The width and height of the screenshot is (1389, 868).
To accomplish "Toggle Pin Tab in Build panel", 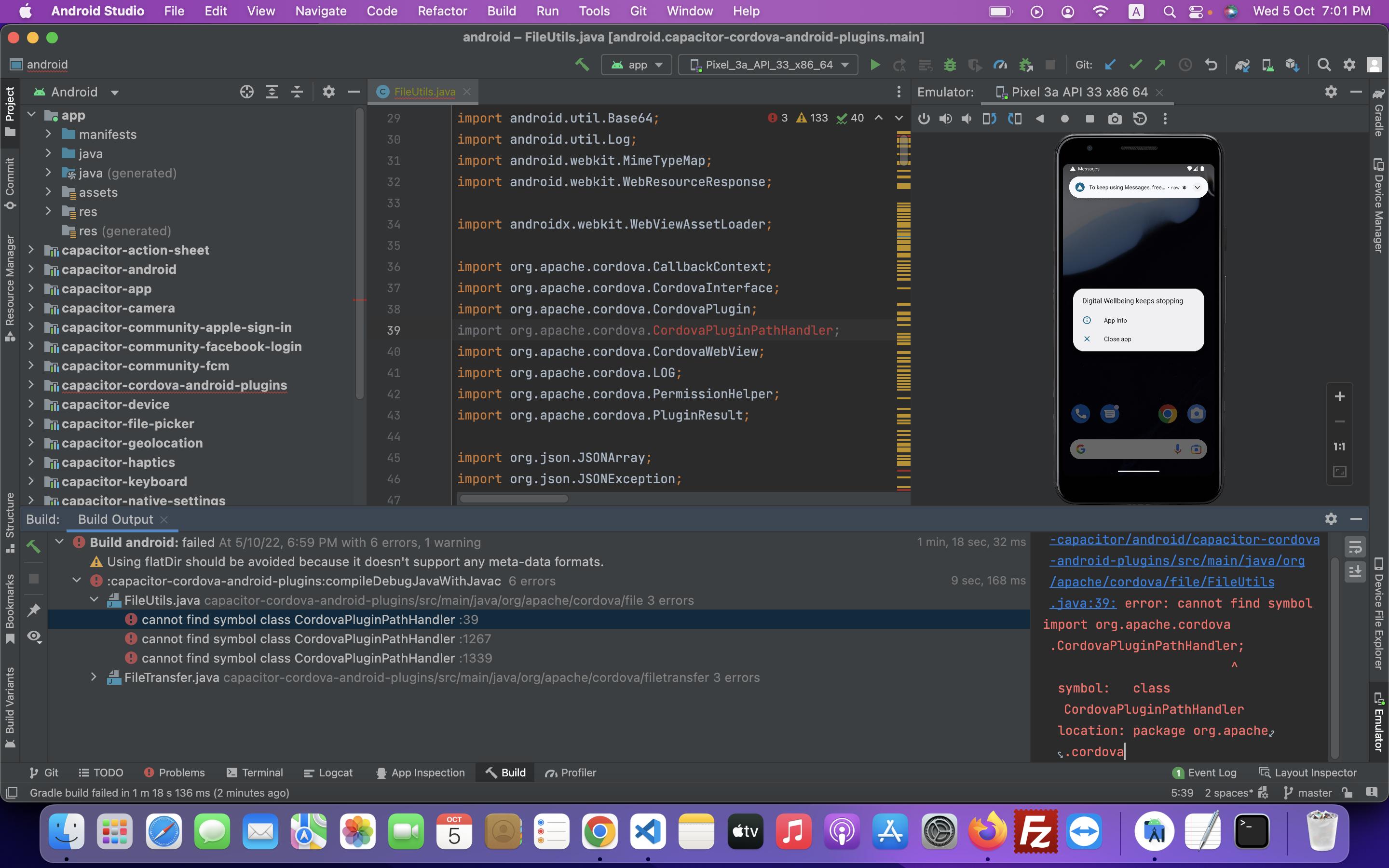I will 34,610.
